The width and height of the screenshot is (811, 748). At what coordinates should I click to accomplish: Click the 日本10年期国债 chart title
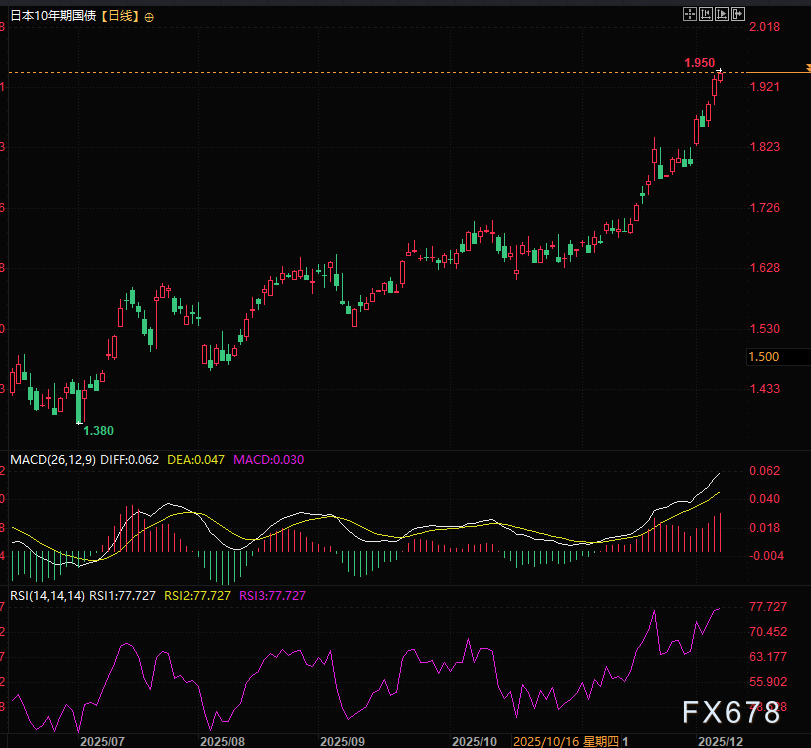(x=52, y=18)
